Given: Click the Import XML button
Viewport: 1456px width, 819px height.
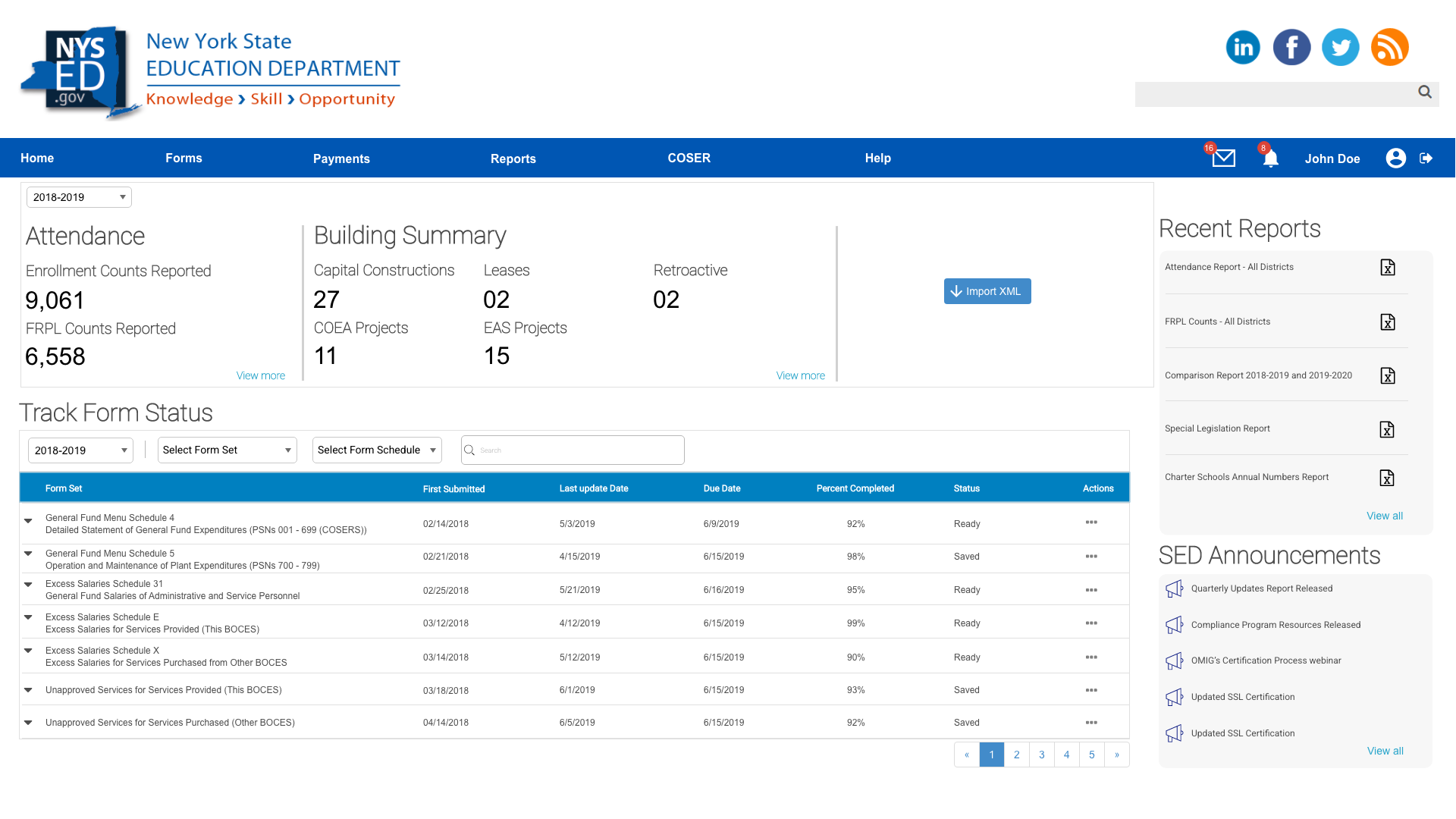Looking at the screenshot, I should coord(987,291).
